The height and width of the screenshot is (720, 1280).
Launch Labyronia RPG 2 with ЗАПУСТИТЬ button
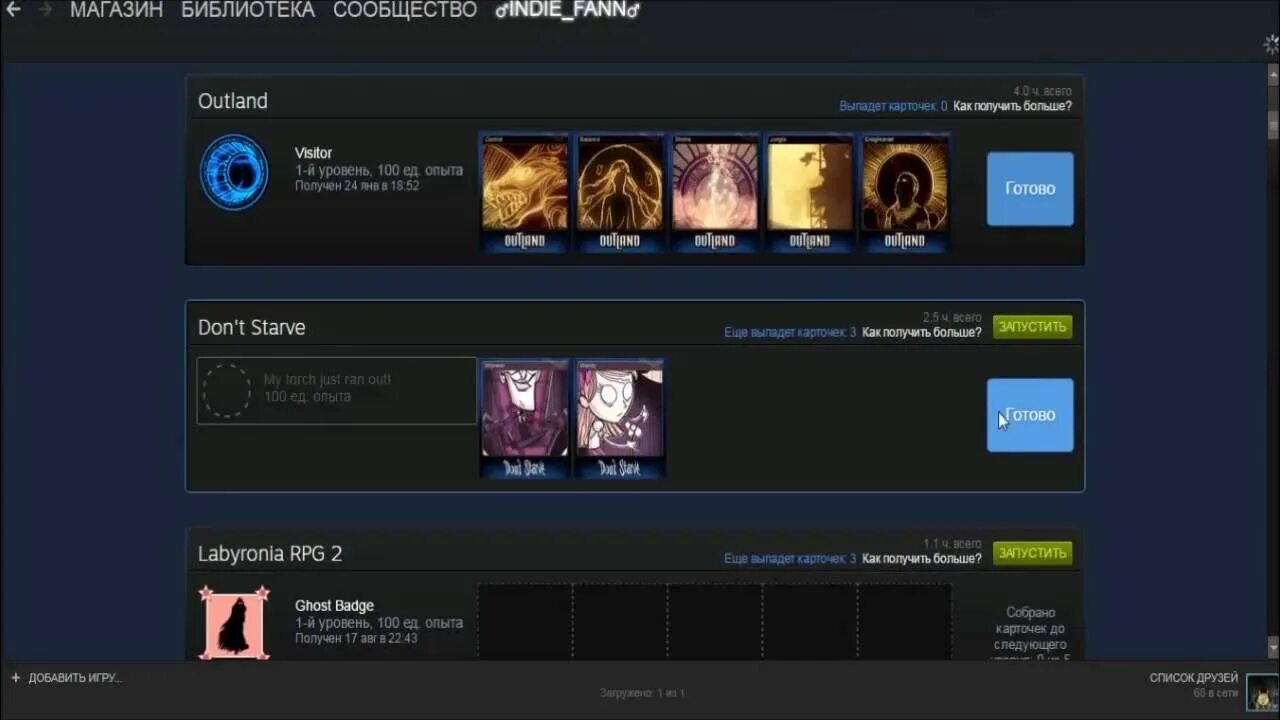pyautogui.click(x=1032, y=553)
